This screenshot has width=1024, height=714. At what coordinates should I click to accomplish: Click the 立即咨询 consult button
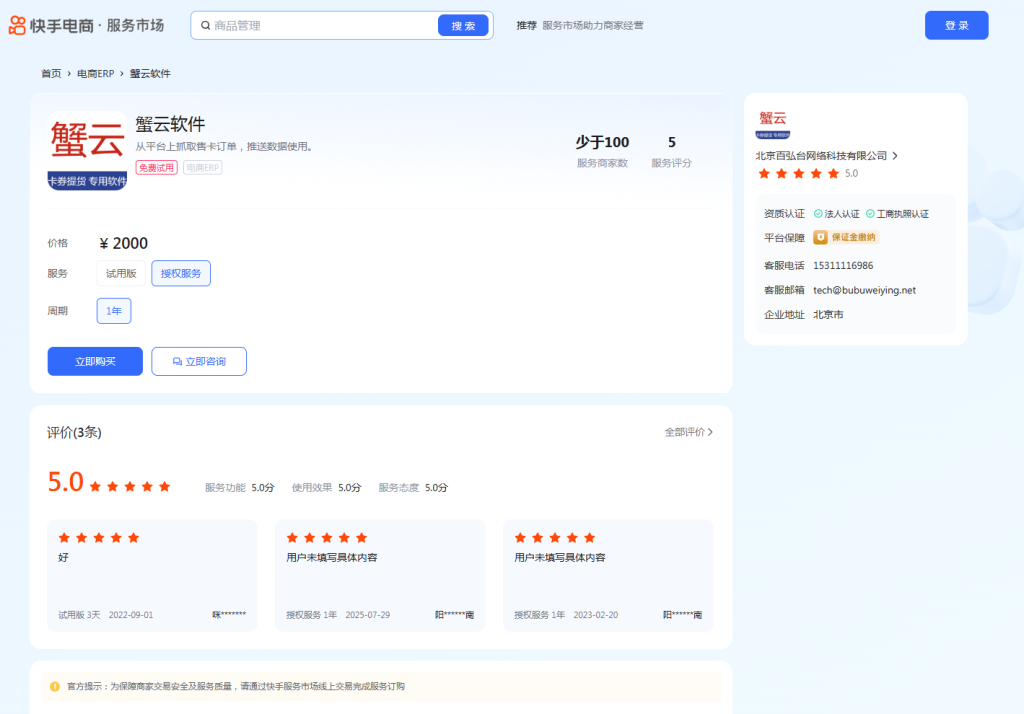point(199,361)
